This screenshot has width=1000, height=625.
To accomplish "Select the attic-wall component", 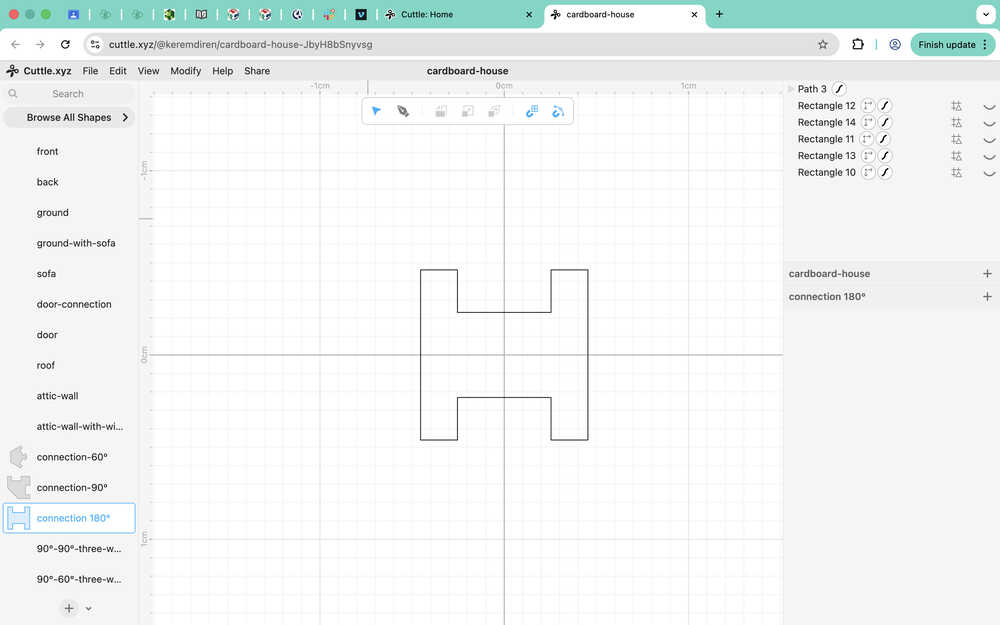I will point(57,396).
